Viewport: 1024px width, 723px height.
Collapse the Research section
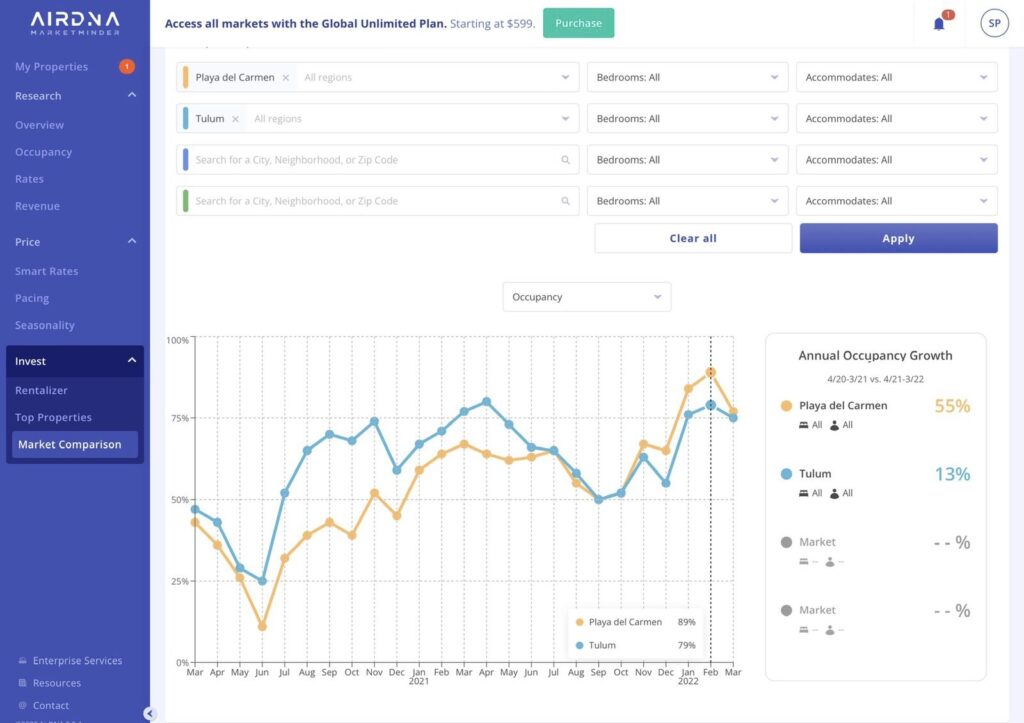coord(132,95)
